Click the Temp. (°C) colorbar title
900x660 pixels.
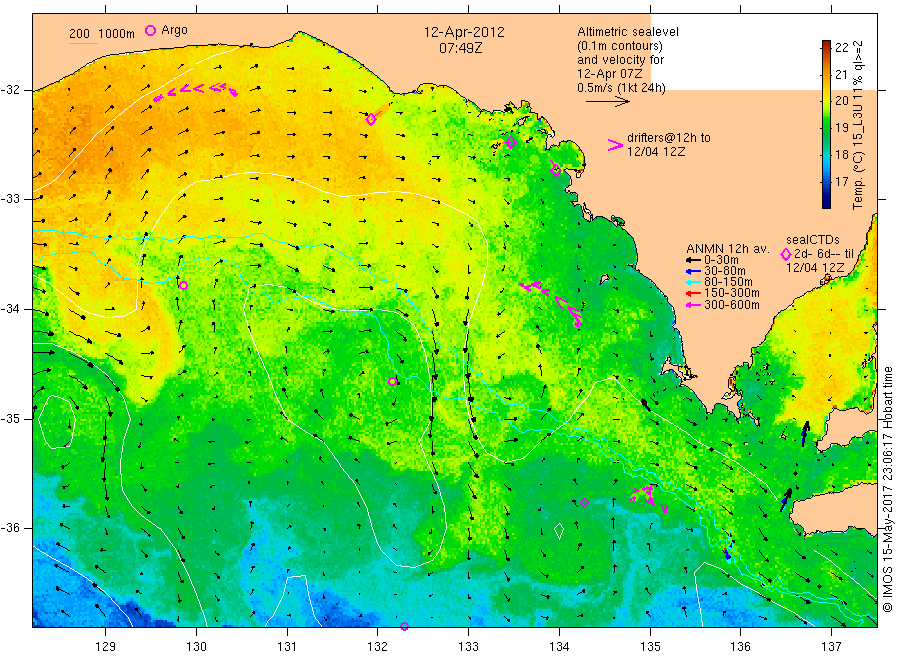(x=858, y=125)
